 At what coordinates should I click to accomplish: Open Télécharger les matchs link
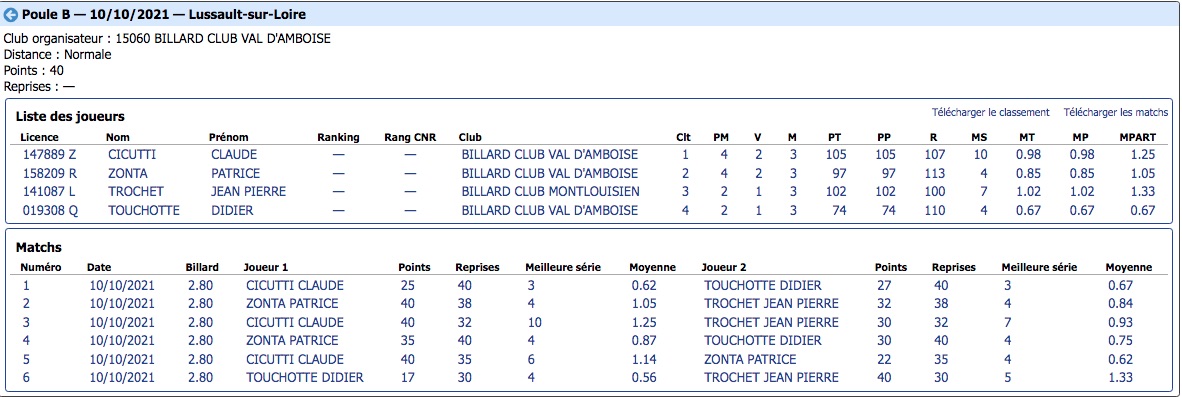click(1116, 112)
